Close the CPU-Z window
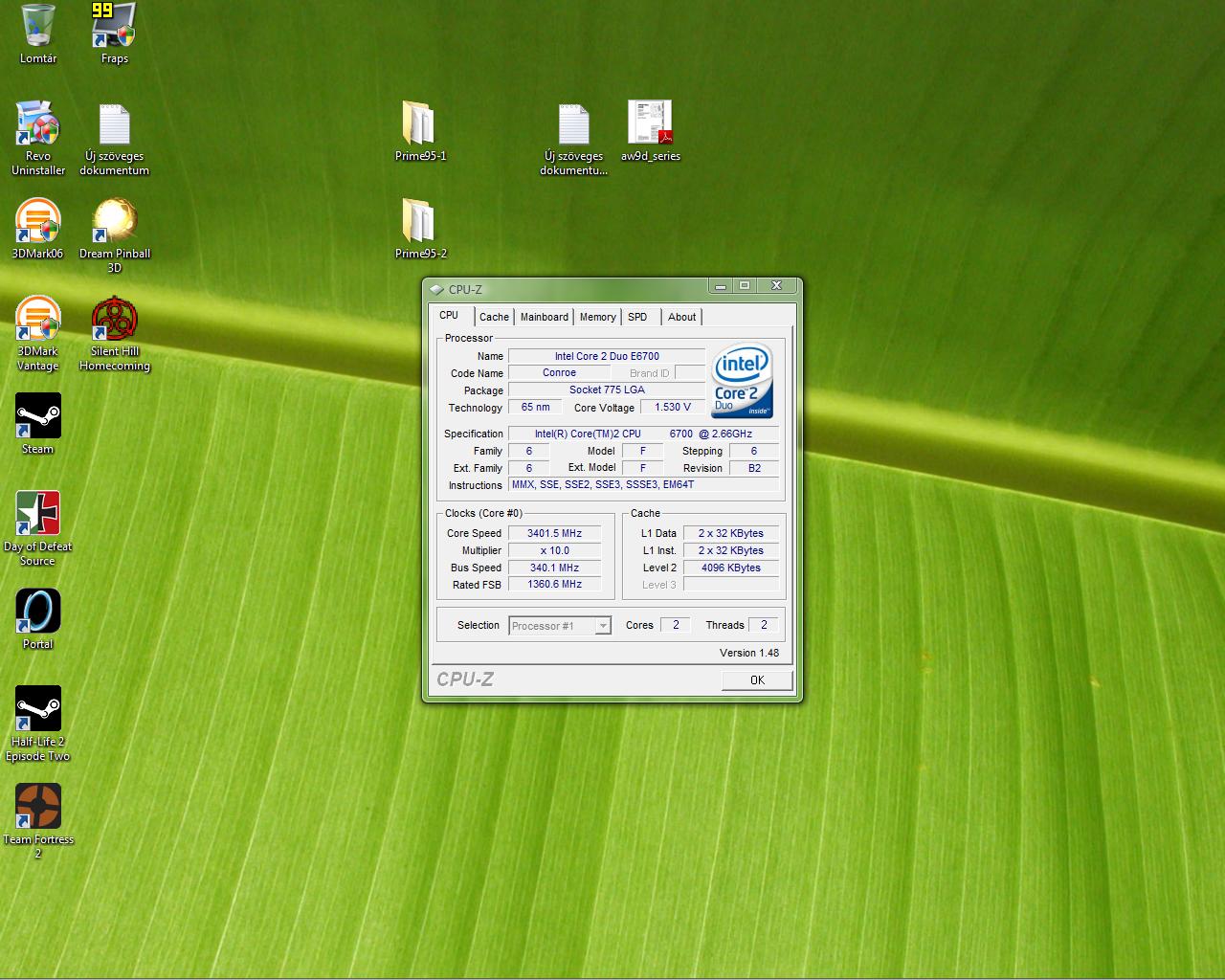Image resolution: width=1225 pixels, height=980 pixels. tap(777, 285)
